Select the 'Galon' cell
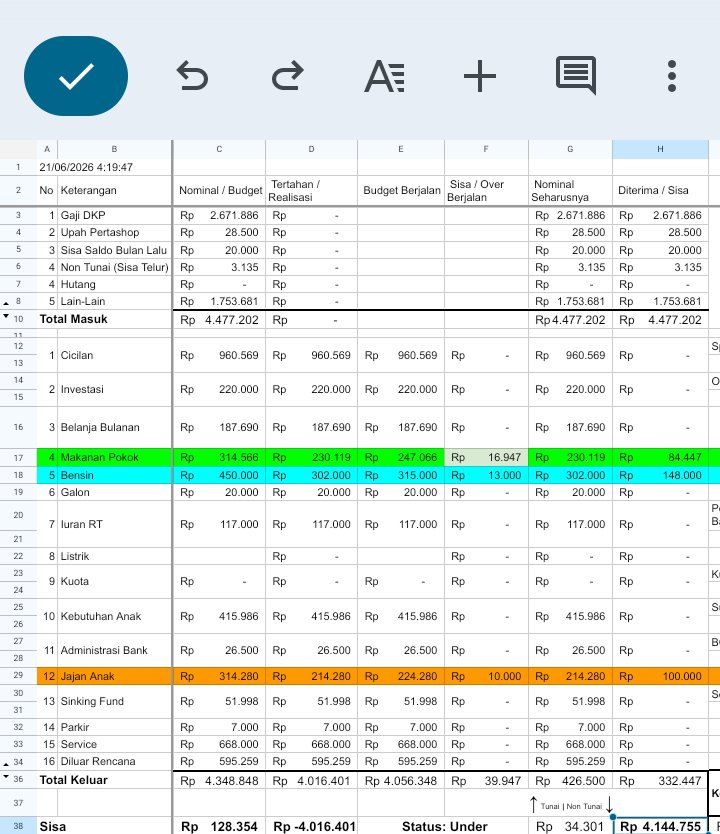The width and height of the screenshot is (720, 834). [x=114, y=492]
